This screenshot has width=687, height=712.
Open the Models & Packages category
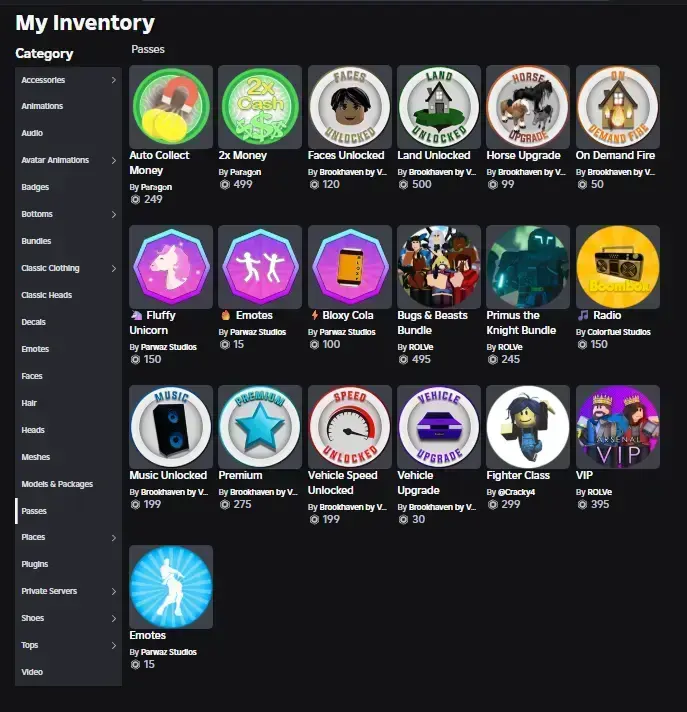(x=68, y=484)
